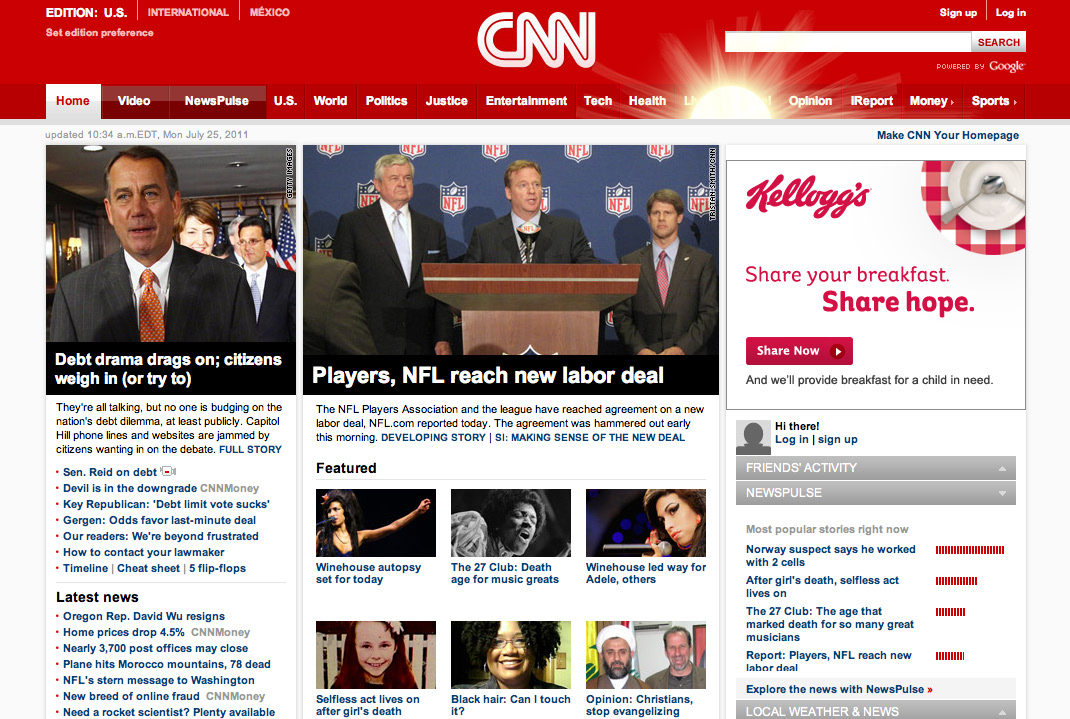Viewport: 1070px width, 719px height.
Task: Click sign up beside Hi there!
Action: tap(838, 439)
